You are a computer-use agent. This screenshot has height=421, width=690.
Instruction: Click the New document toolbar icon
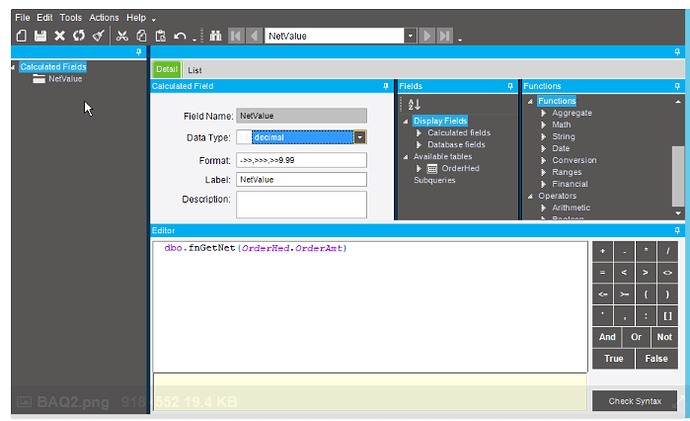click(21, 36)
